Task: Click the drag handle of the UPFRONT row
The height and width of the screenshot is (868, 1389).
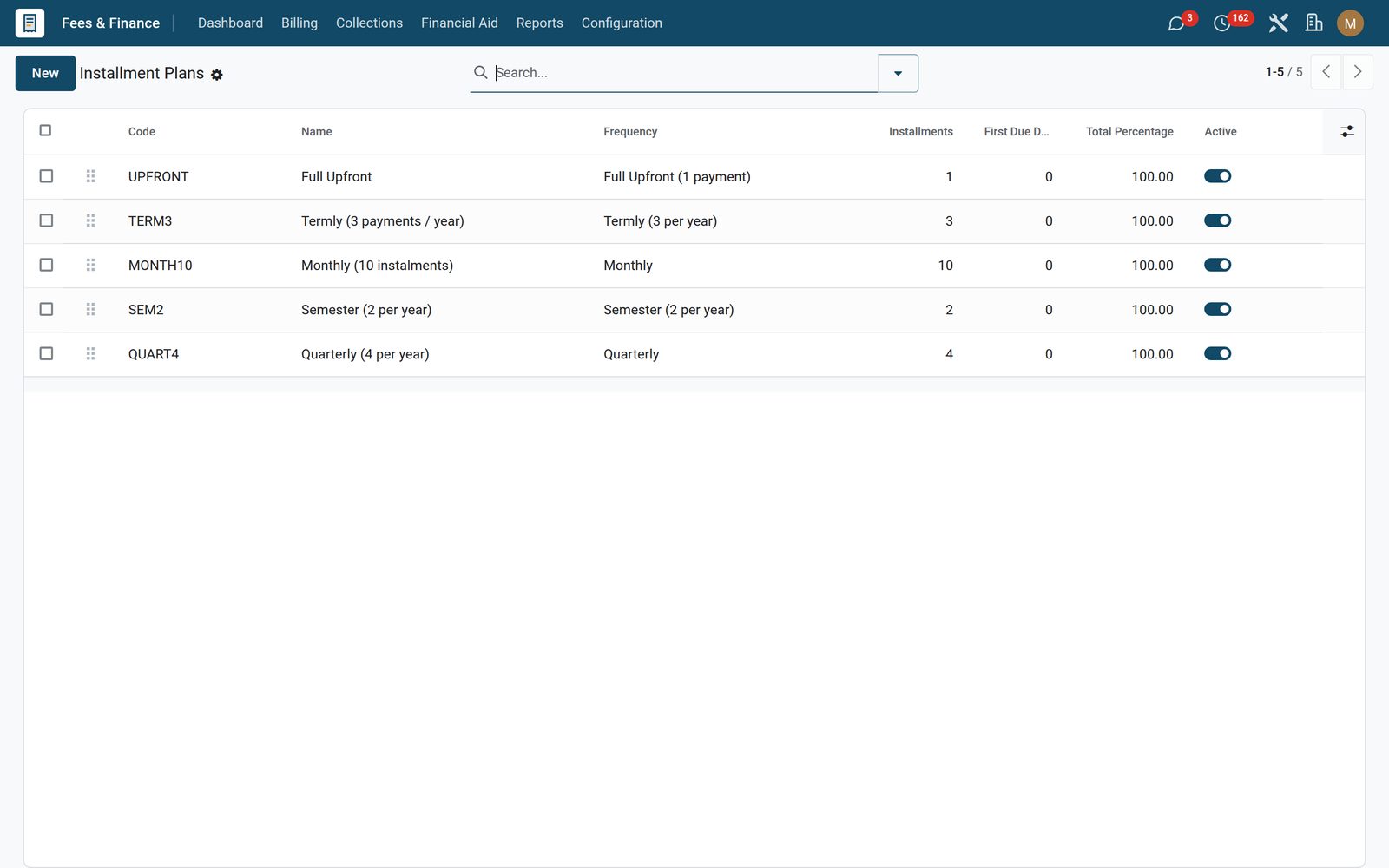Action: [x=90, y=176]
